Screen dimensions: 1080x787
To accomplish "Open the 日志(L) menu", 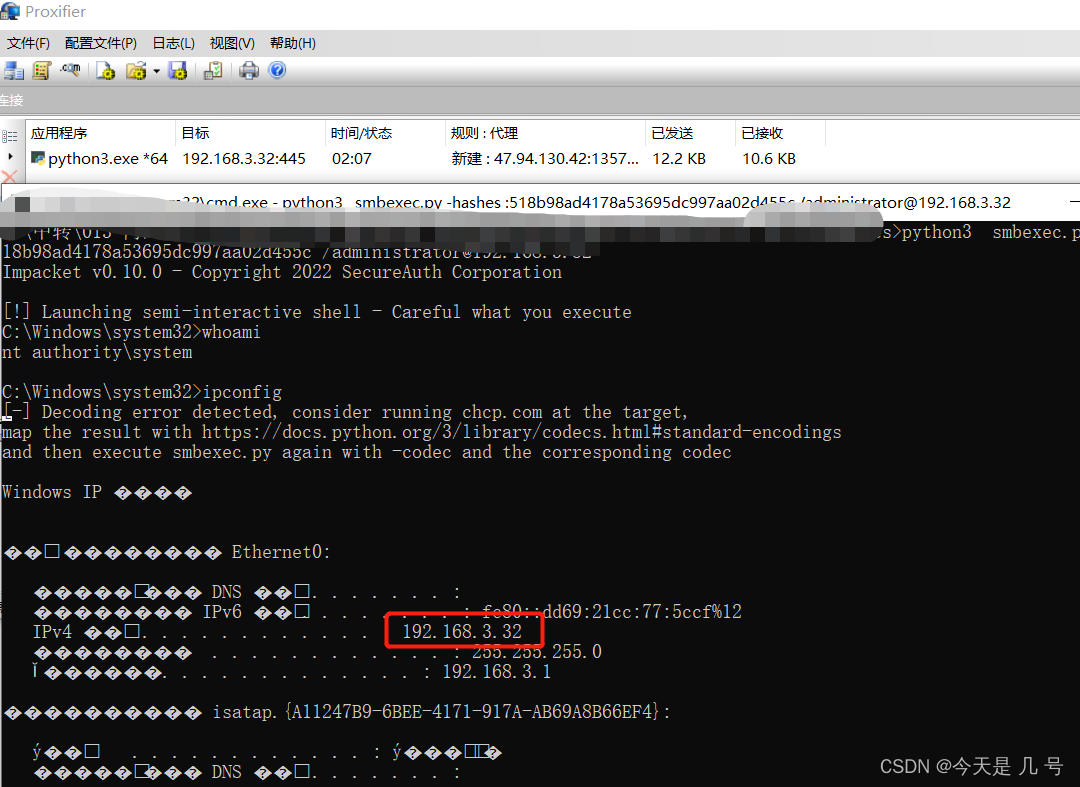I will [x=173, y=43].
